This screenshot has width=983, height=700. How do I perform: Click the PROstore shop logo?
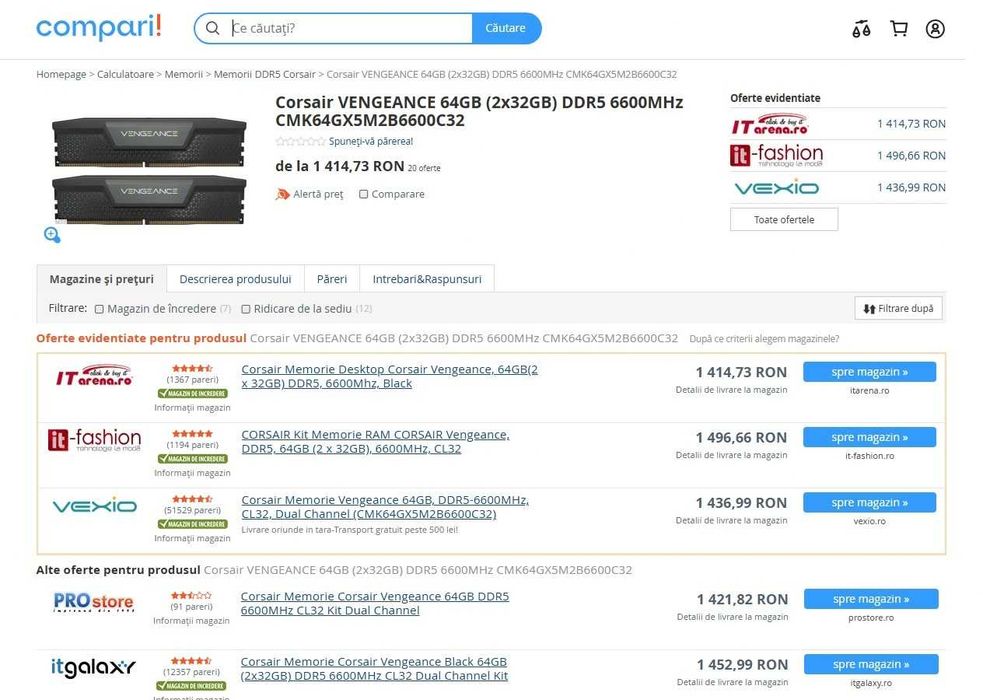[93, 602]
